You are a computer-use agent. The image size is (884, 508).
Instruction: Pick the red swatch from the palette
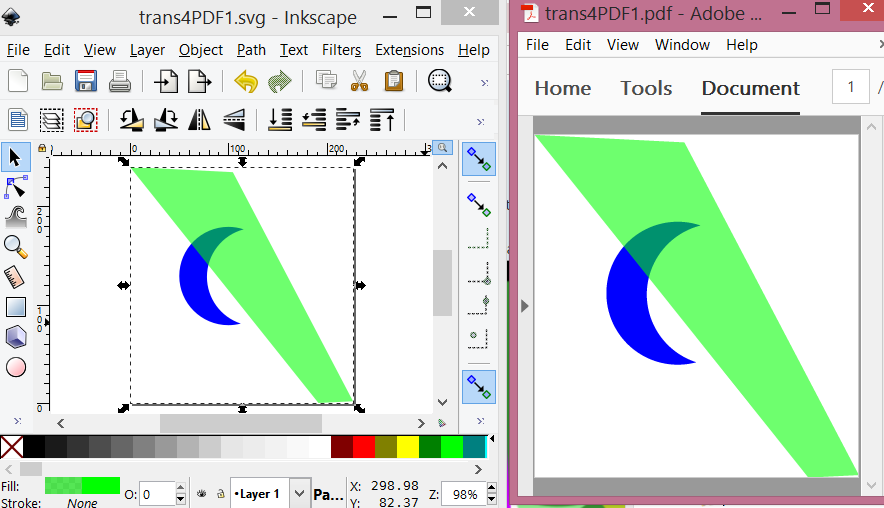pyautogui.click(x=364, y=447)
